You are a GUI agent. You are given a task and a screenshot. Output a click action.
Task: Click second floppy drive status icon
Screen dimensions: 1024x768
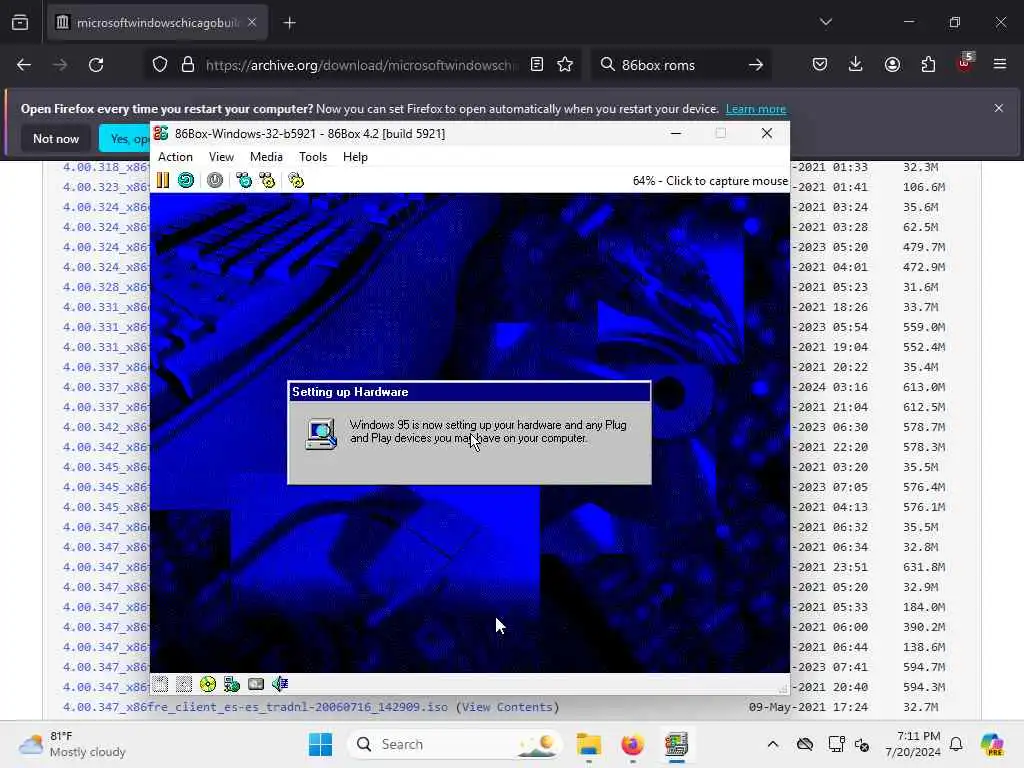[184, 684]
